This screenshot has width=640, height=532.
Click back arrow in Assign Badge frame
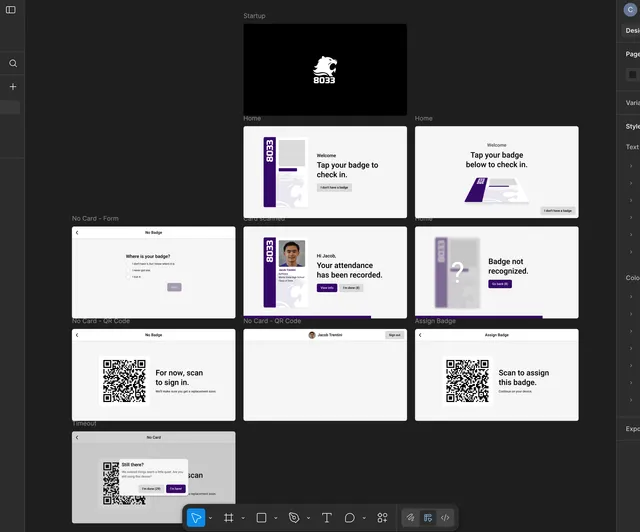[x=420, y=335]
